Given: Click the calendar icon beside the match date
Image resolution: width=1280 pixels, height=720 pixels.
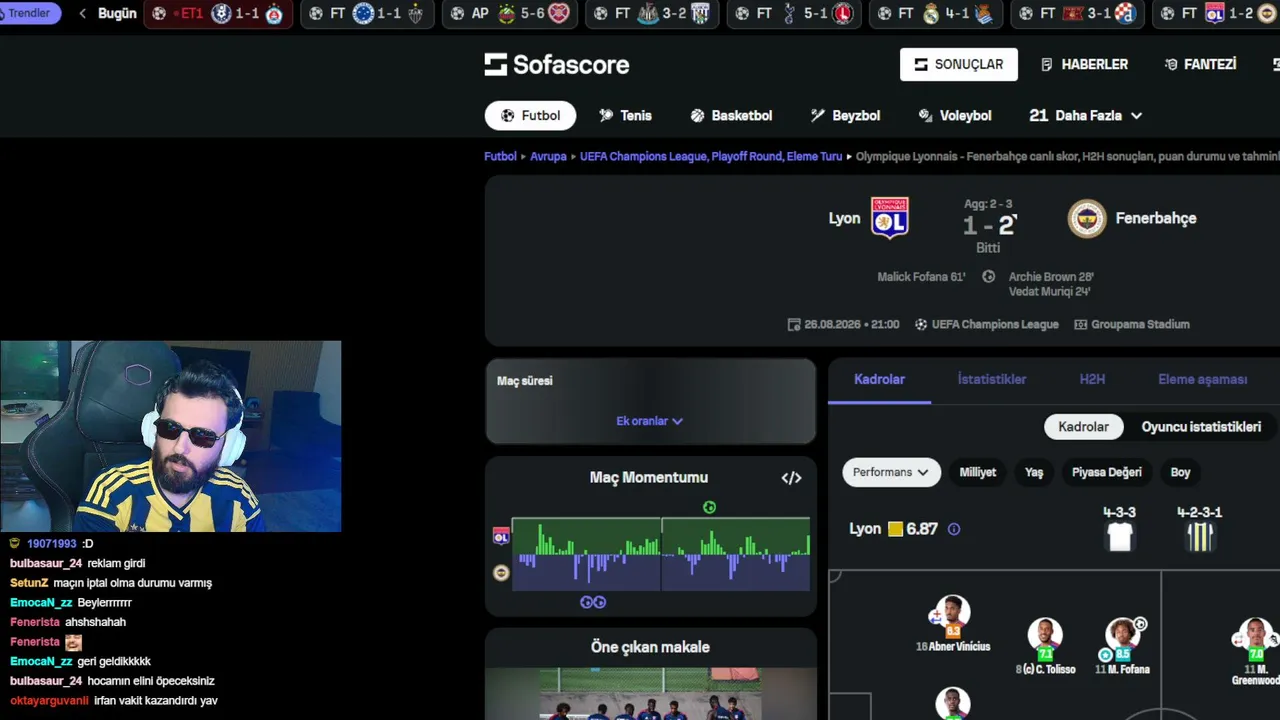Looking at the screenshot, I should point(794,325).
